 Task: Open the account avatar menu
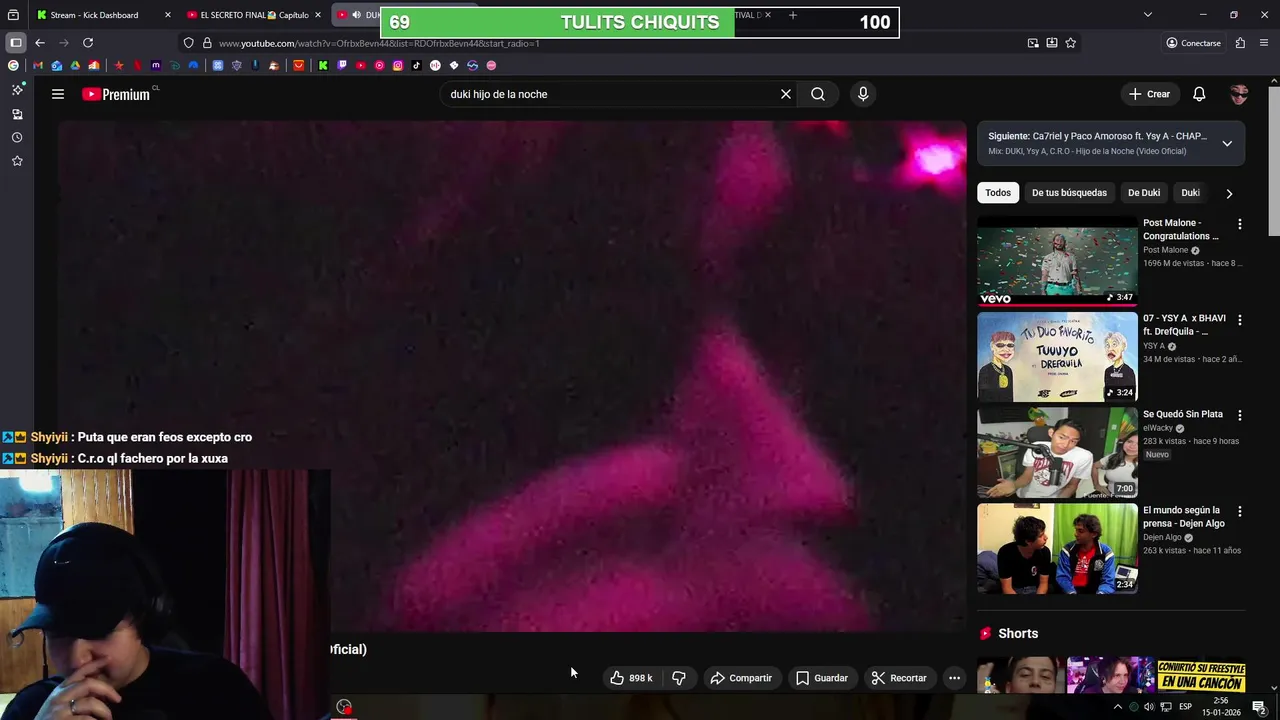tap(1239, 94)
